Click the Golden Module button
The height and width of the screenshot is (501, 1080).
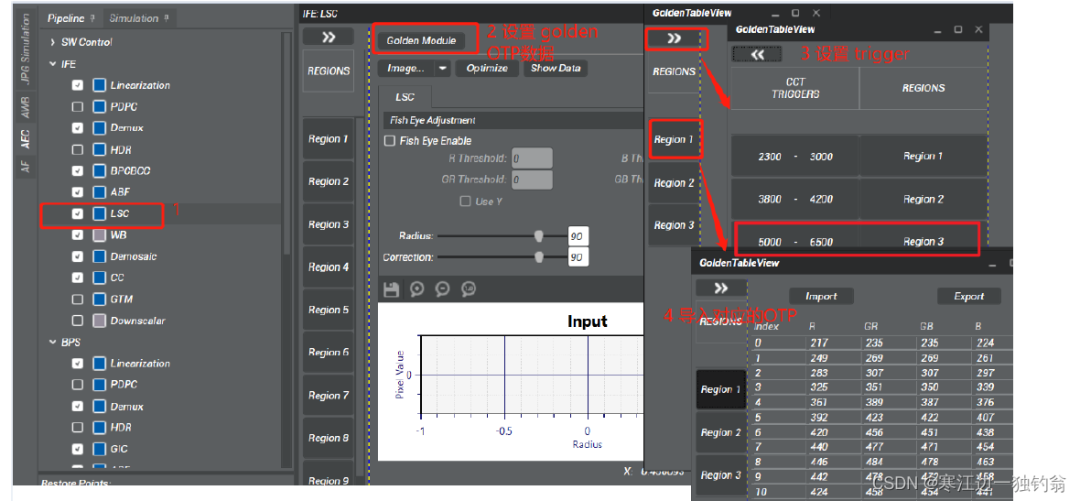[420, 41]
